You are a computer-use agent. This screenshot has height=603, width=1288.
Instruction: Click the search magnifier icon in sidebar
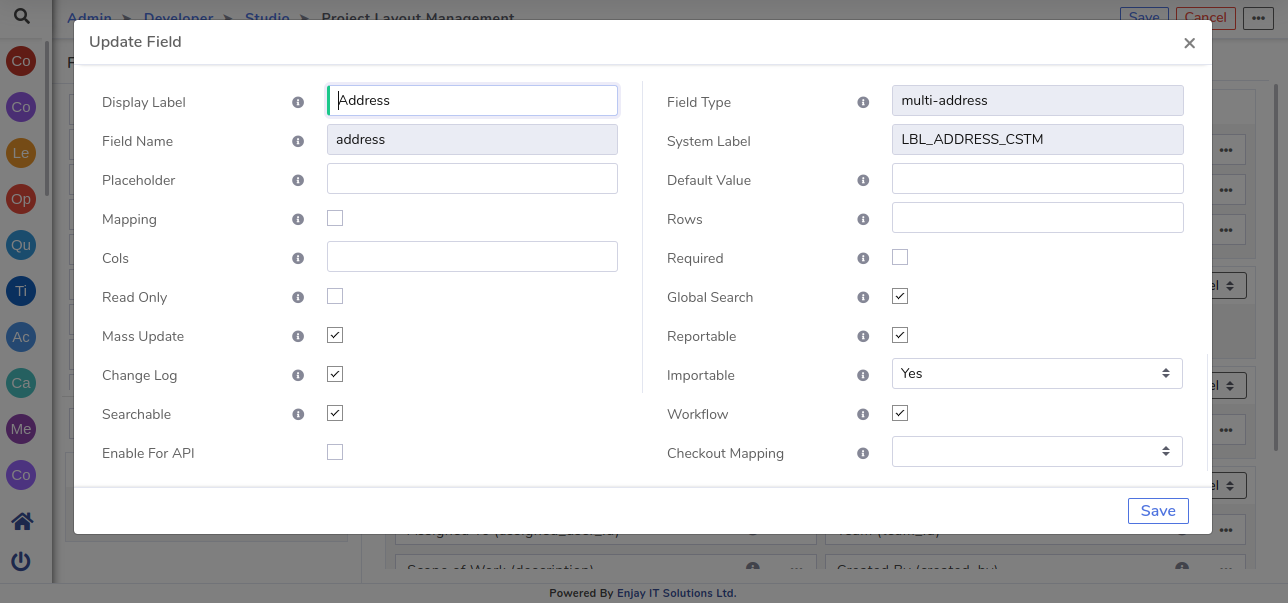coord(21,16)
